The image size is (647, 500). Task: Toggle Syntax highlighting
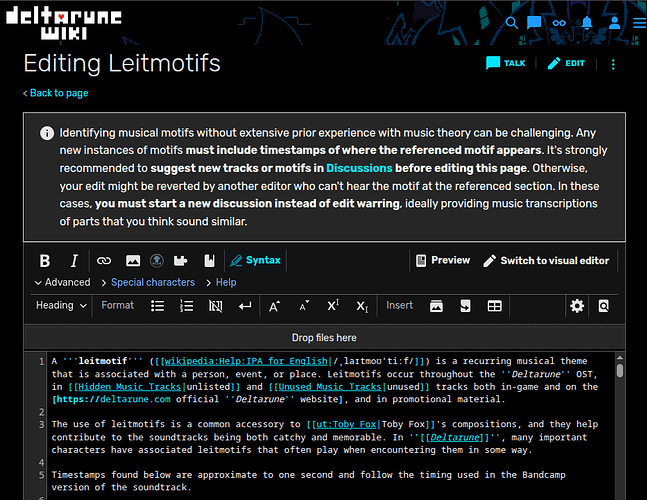pos(255,260)
